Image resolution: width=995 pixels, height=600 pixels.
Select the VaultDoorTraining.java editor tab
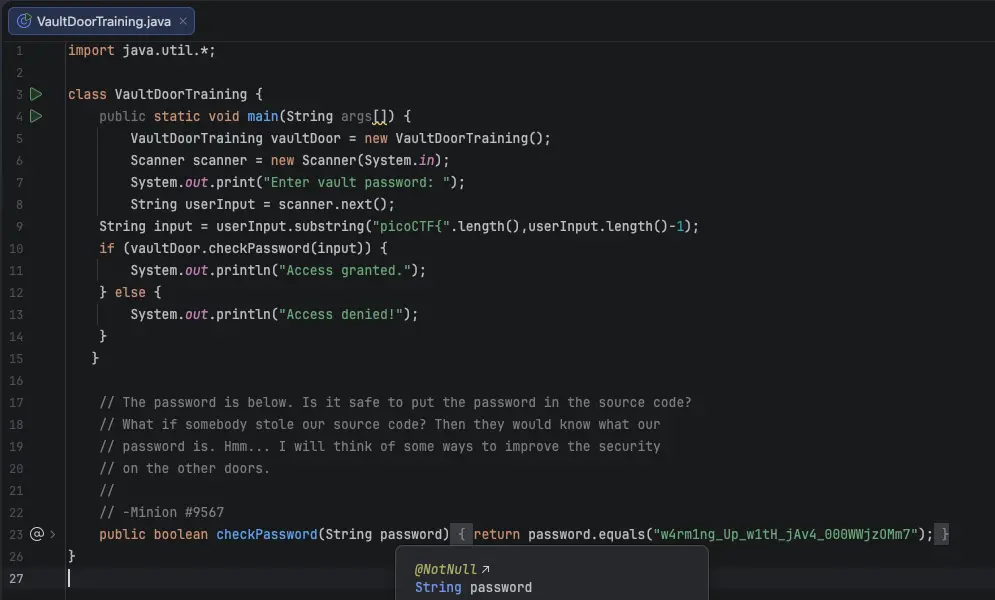coord(103,21)
